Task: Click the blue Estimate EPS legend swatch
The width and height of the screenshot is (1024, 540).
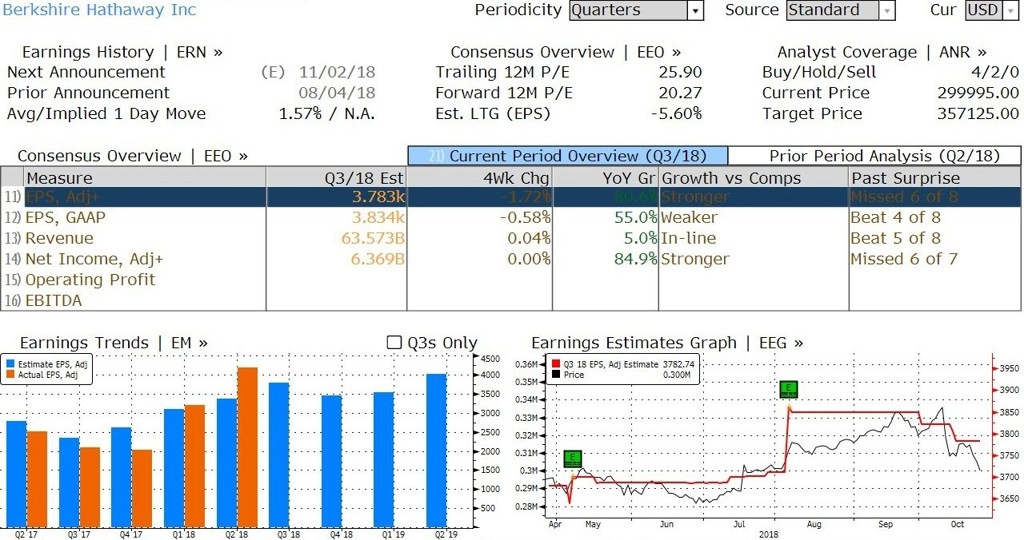Action: coord(10,364)
